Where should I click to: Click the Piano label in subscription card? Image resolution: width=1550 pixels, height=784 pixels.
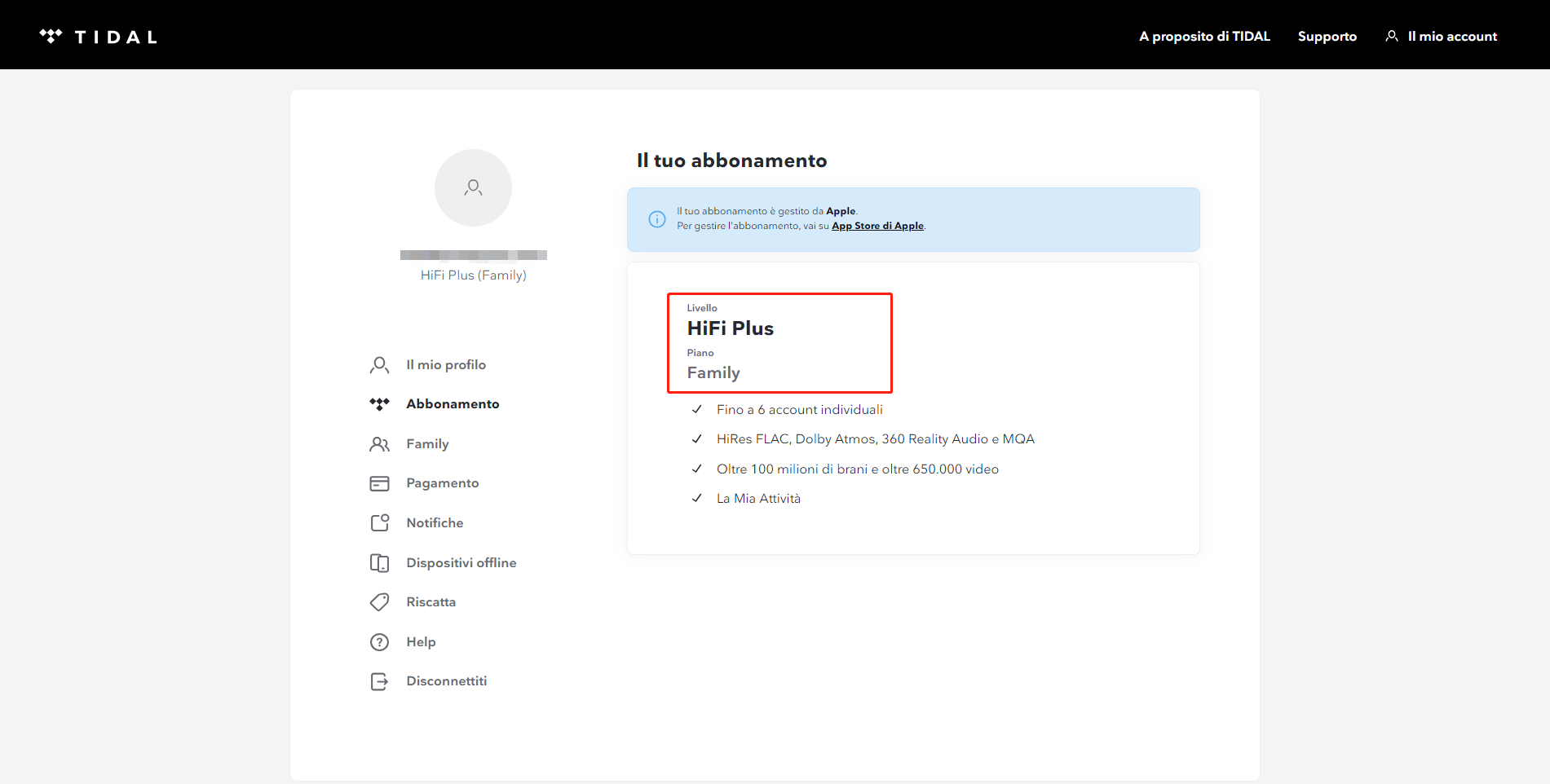pyautogui.click(x=700, y=353)
